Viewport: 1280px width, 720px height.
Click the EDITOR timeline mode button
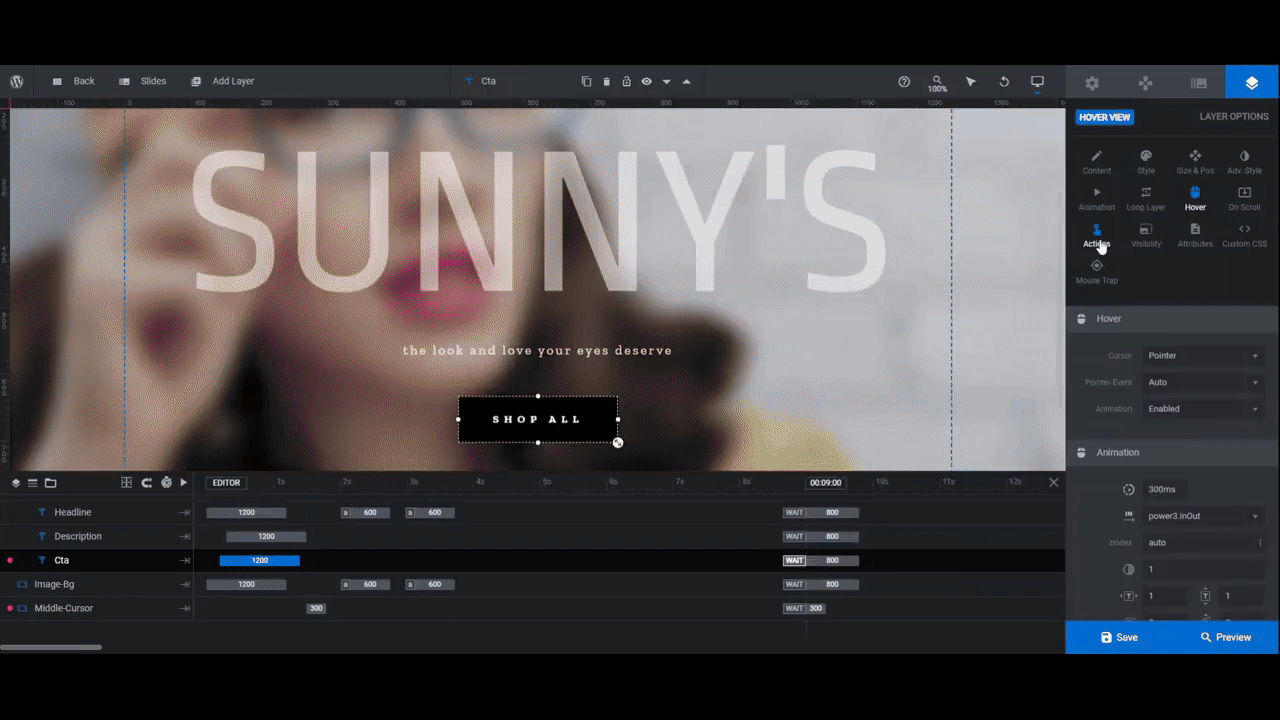click(x=226, y=482)
